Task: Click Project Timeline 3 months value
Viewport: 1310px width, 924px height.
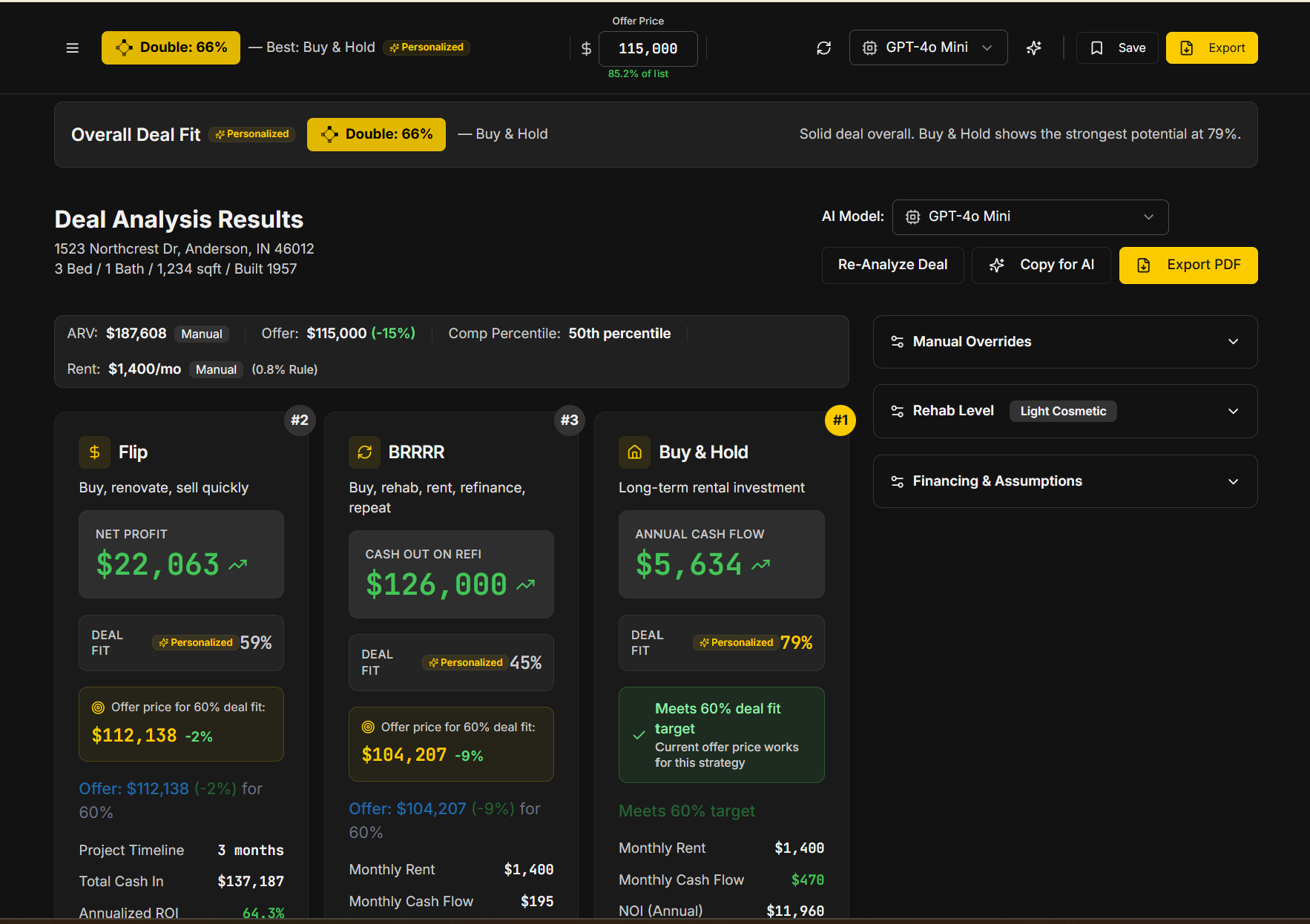Action: [251, 851]
